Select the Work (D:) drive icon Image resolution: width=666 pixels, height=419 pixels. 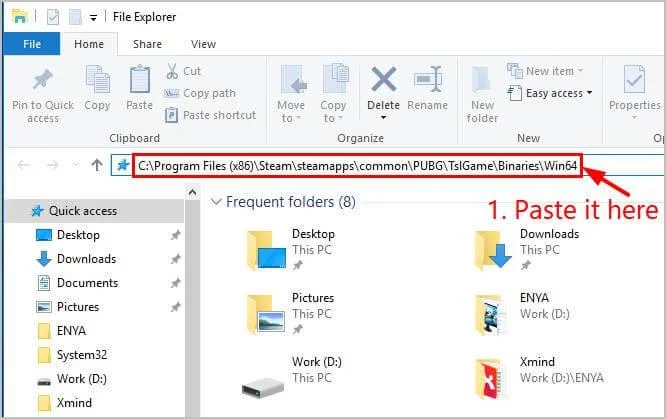pos(262,387)
